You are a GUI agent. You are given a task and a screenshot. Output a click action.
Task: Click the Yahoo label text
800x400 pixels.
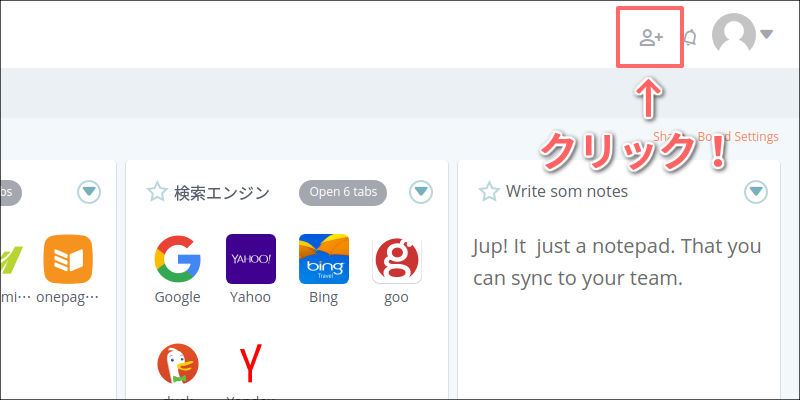[250, 297]
